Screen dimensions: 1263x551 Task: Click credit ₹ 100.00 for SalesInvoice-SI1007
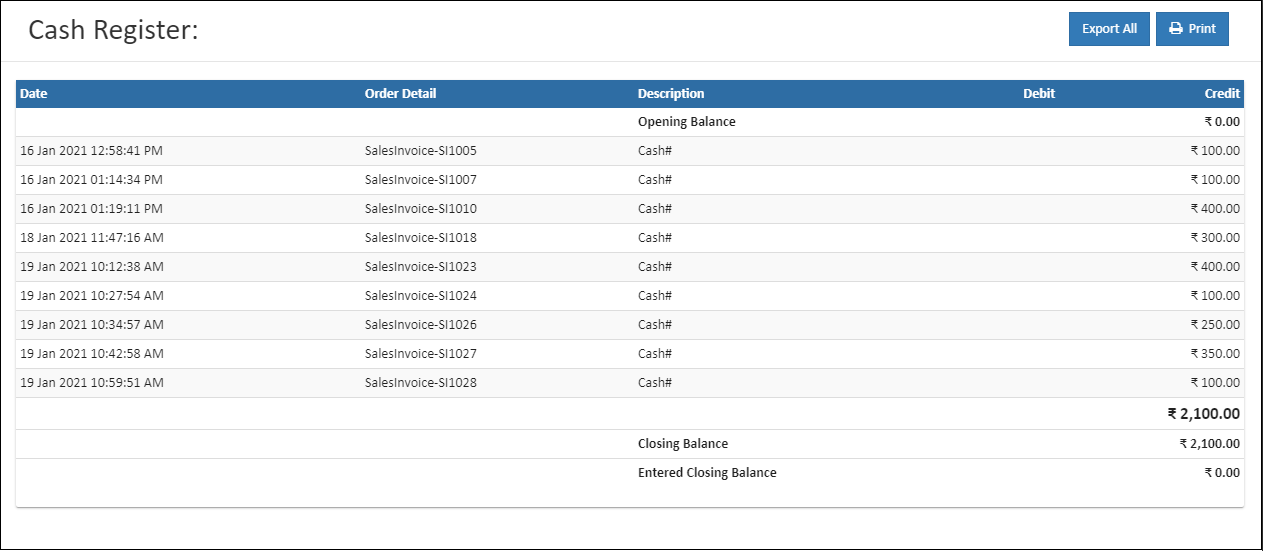point(1215,180)
